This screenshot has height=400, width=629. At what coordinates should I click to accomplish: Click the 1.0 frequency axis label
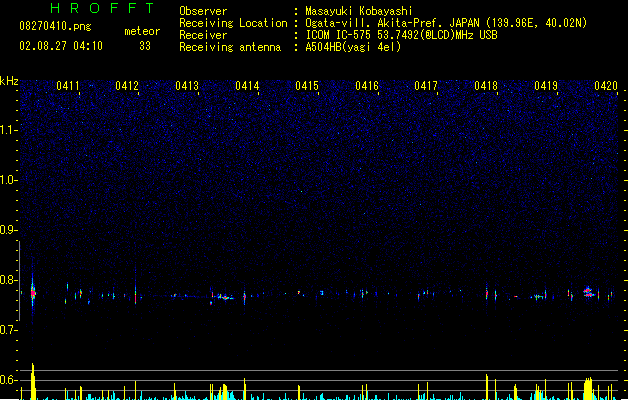(8, 180)
